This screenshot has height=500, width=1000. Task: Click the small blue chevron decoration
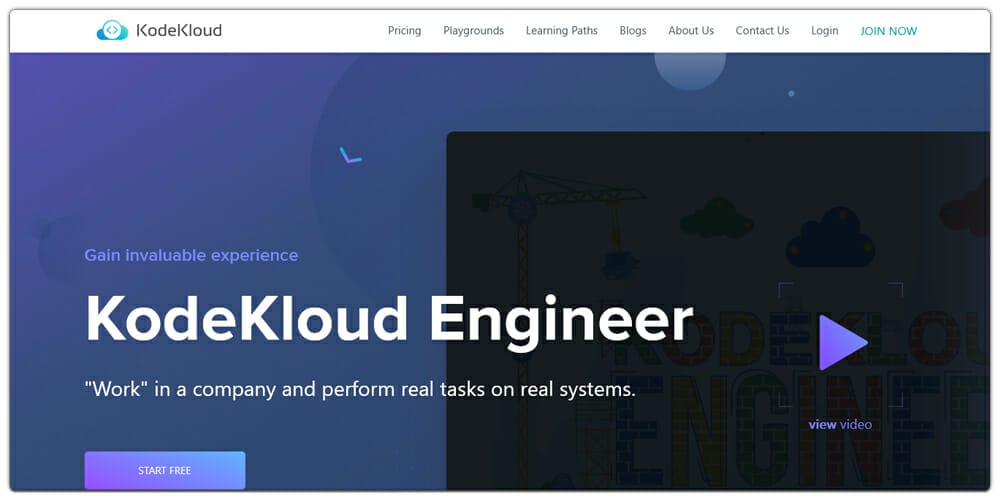[x=350, y=156]
